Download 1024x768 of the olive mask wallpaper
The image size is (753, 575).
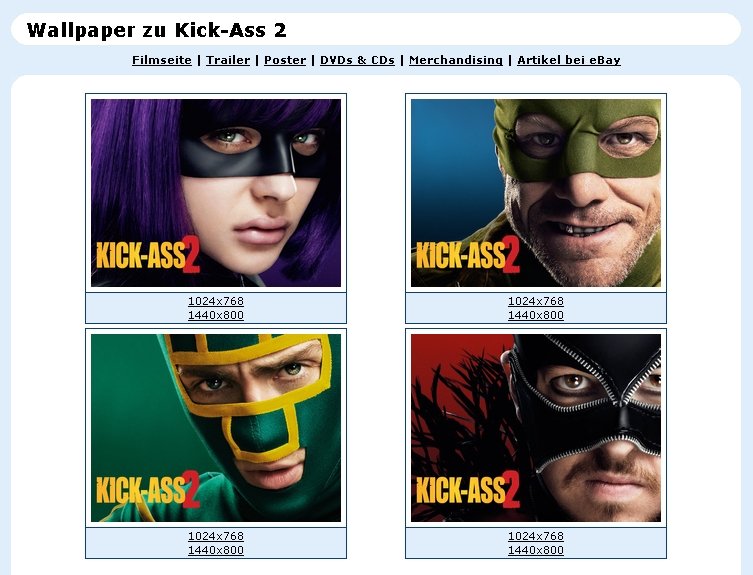click(535, 301)
